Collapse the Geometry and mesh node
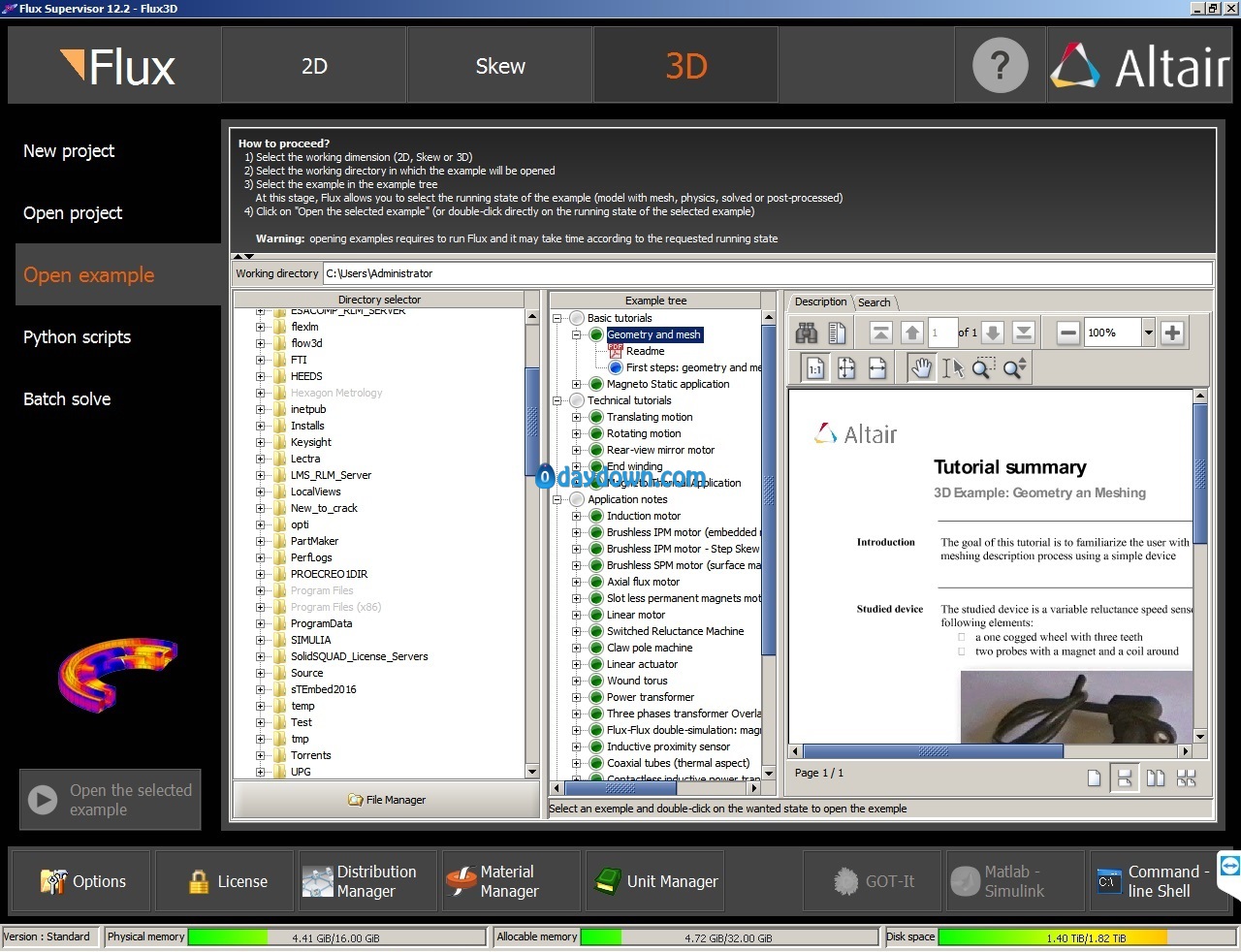Screen dimensions: 1241x952 [x=576, y=334]
